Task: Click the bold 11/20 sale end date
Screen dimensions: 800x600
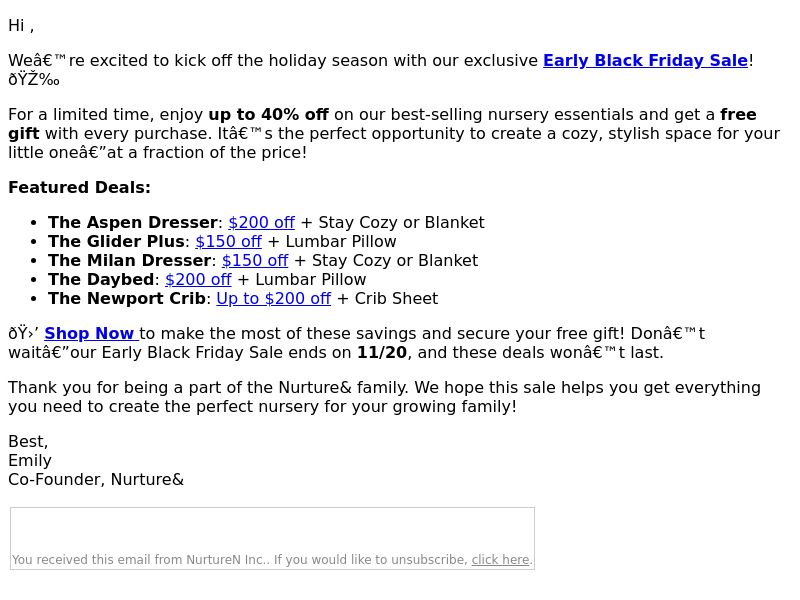Action: (x=382, y=353)
